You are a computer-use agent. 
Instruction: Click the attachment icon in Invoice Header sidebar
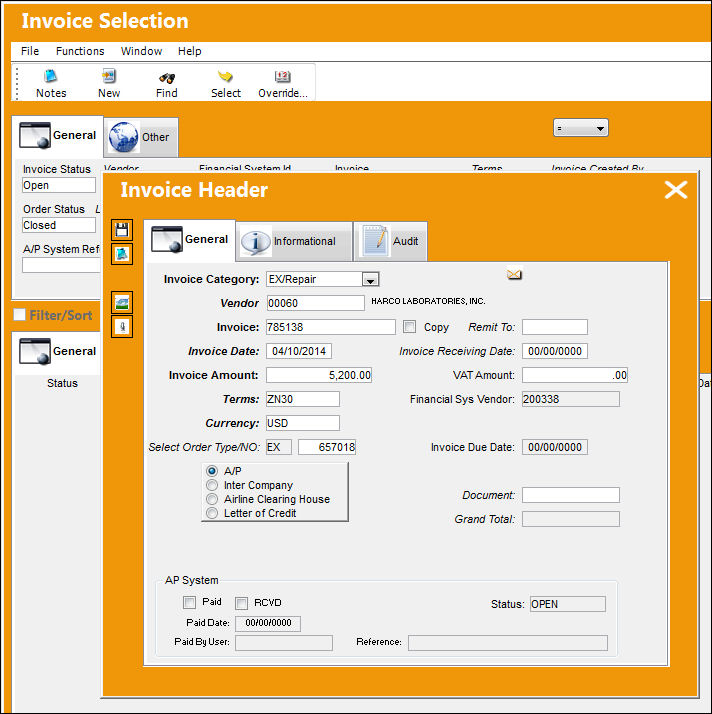click(122, 326)
